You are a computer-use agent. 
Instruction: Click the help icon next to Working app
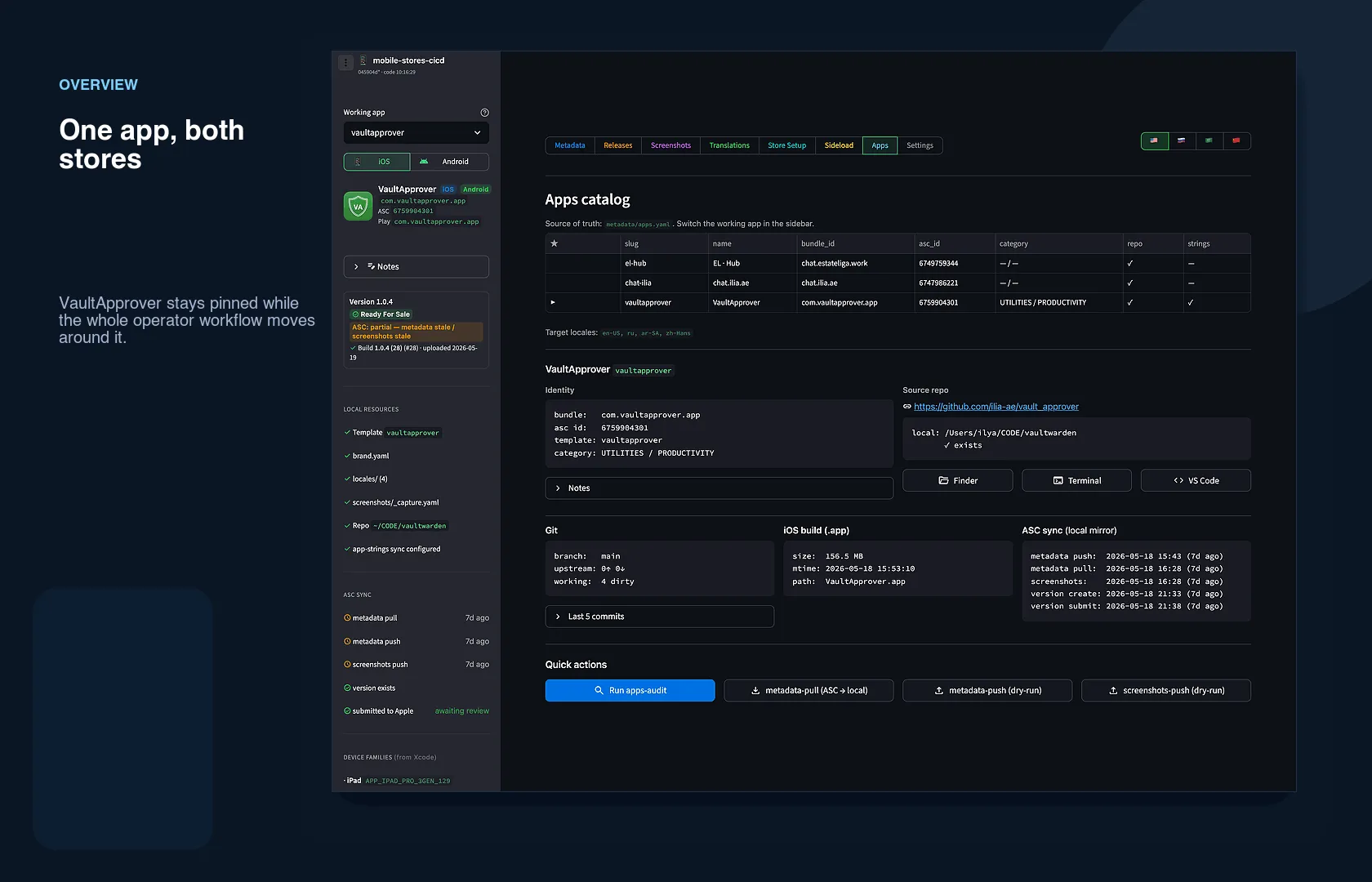point(484,113)
